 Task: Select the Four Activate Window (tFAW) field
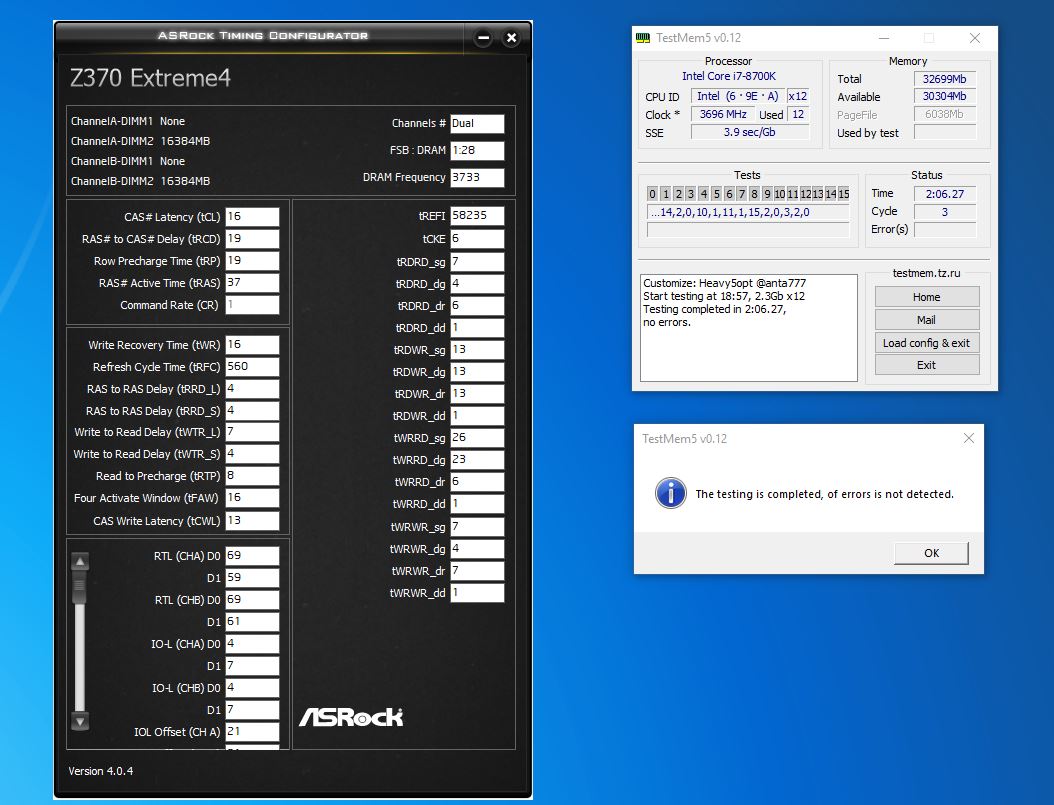pos(252,498)
